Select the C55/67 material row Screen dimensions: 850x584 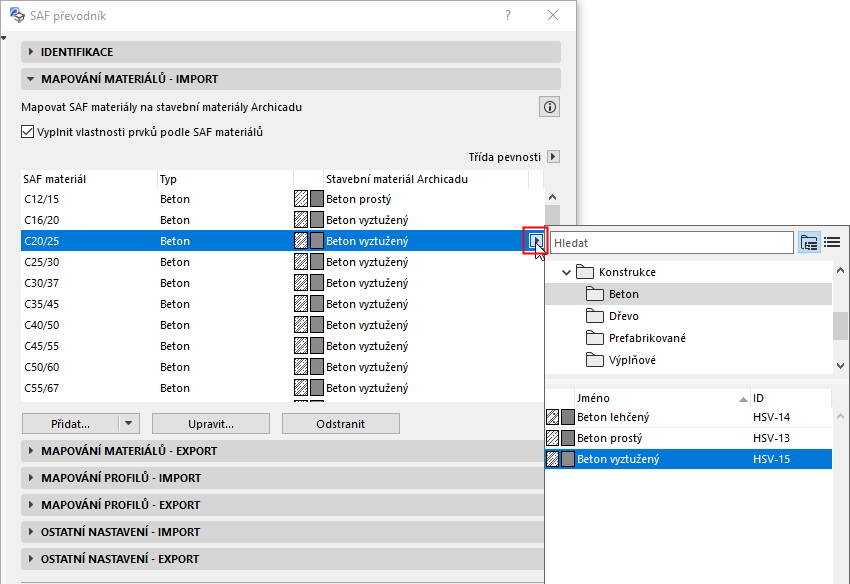[x=282, y=388]
